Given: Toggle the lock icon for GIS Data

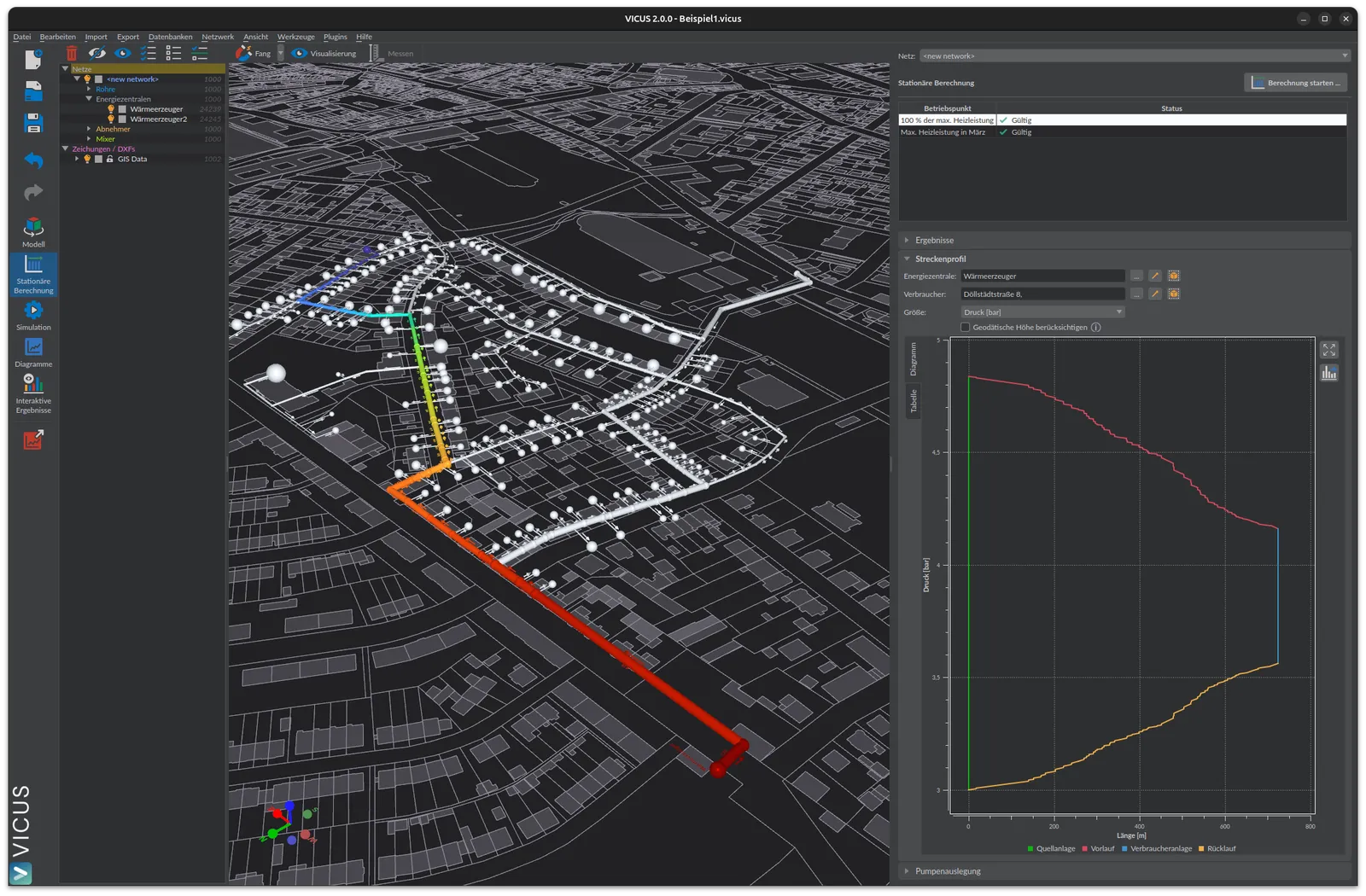Looking at the screenshot, I should pyautogui.click(x=109, y=159).
